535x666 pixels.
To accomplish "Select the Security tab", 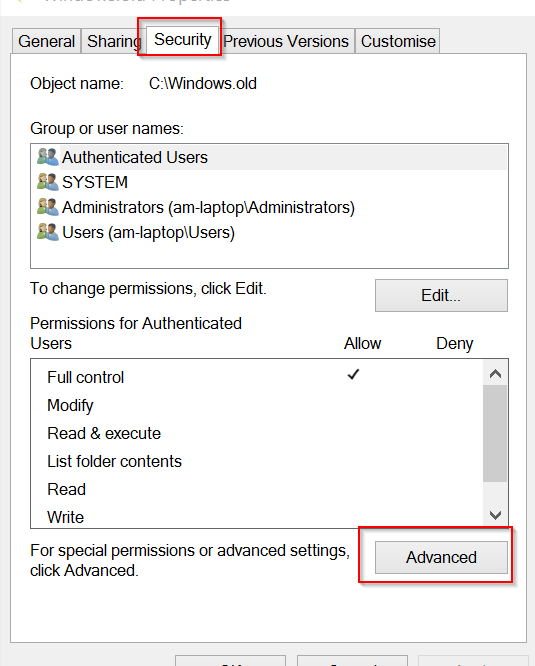I will point(183,40).
